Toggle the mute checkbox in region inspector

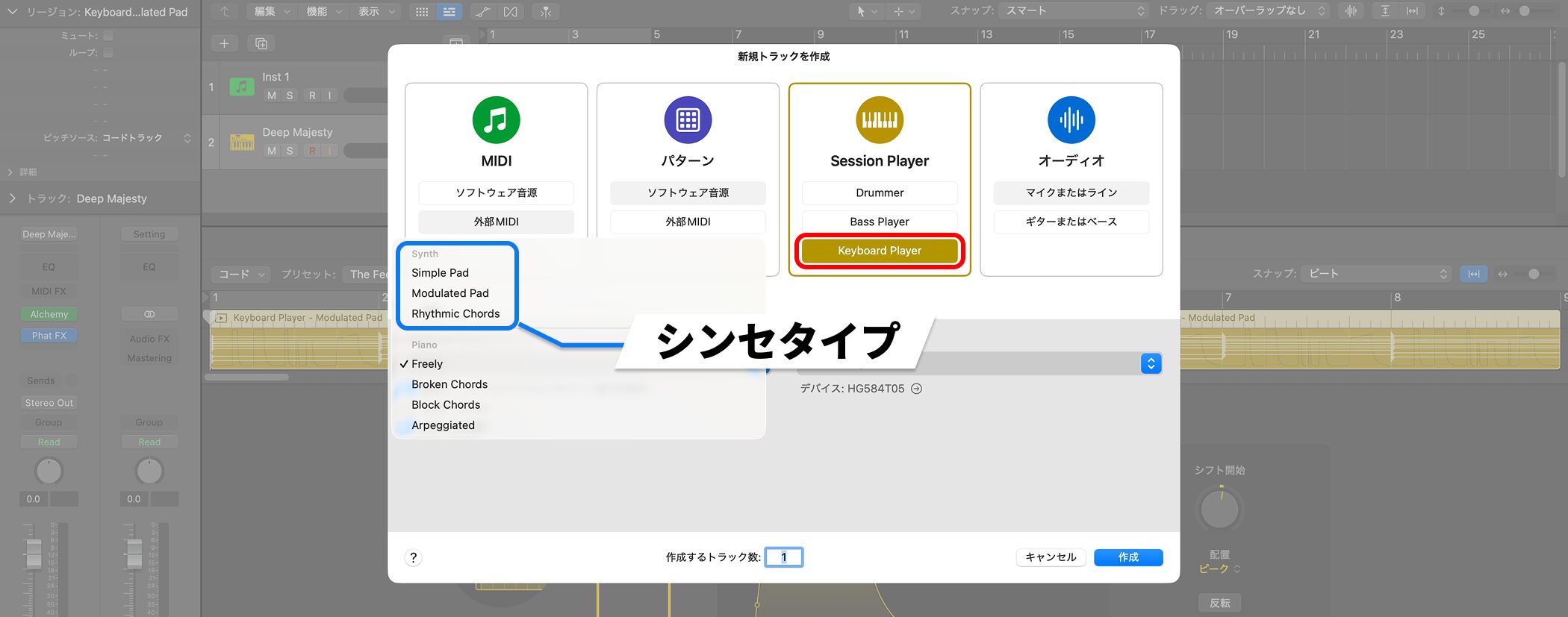(x=108, y=36)
